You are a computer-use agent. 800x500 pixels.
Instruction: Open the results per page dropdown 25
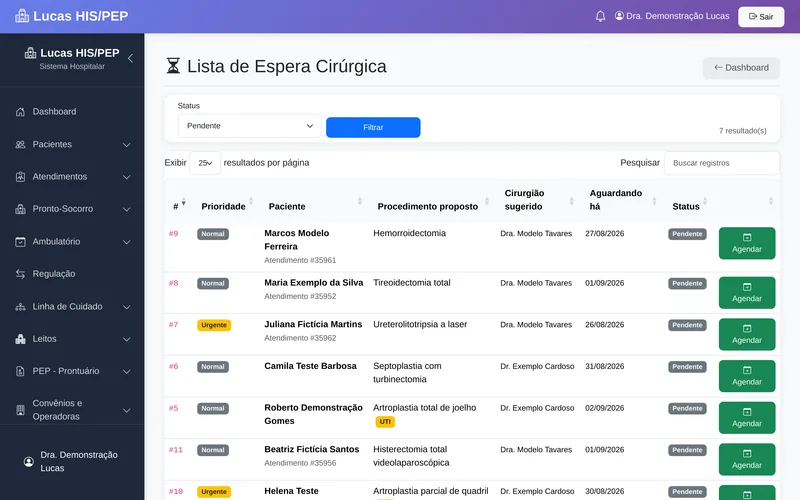(205, 163)
